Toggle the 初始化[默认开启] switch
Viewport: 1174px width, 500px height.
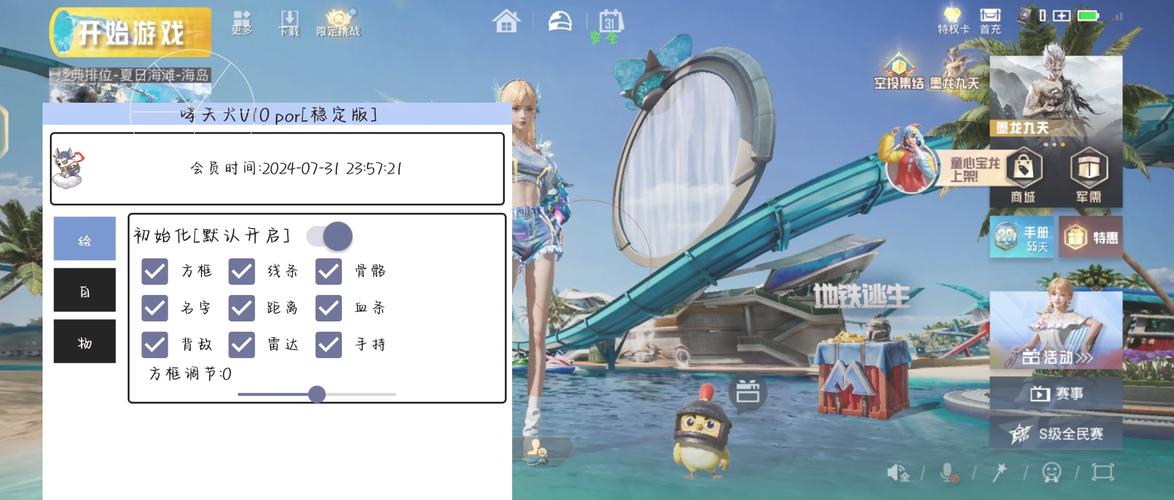point(329,236)
